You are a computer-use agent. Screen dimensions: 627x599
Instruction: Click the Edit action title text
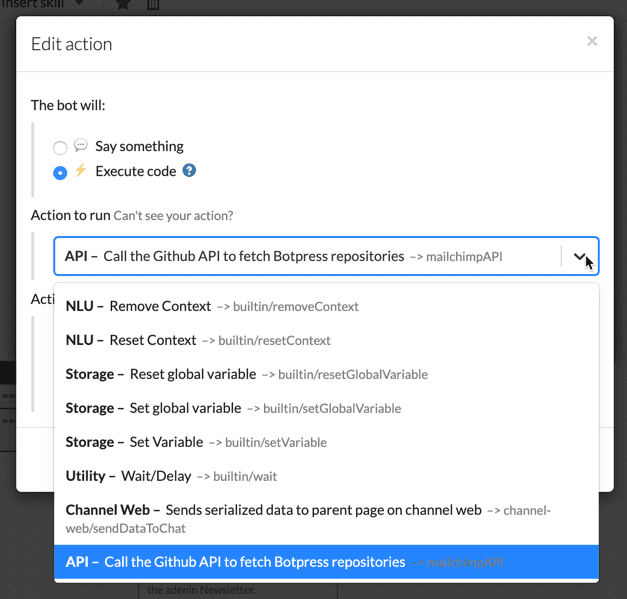[72, 44]
